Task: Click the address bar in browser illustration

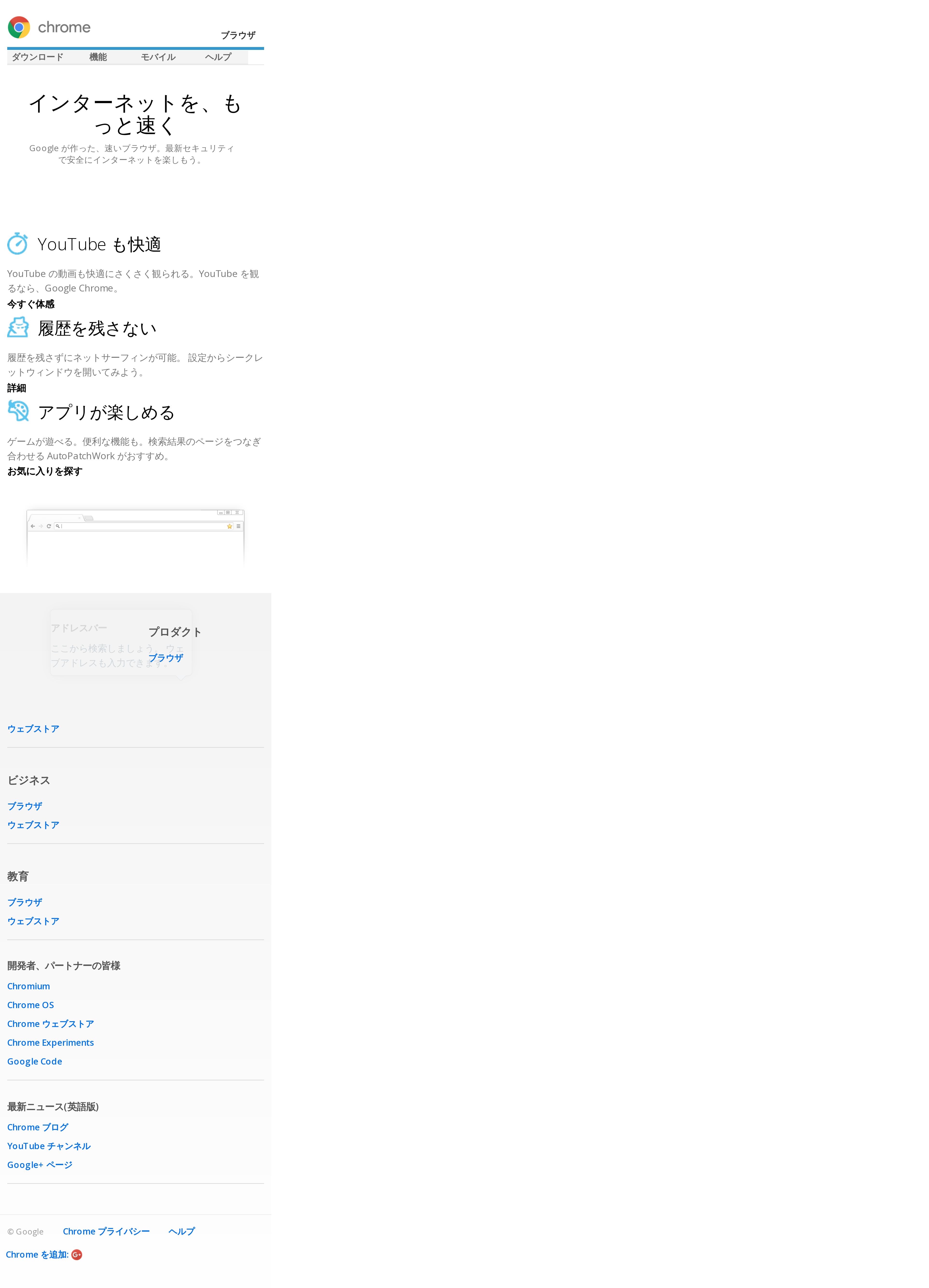Action: click(143, 526)
